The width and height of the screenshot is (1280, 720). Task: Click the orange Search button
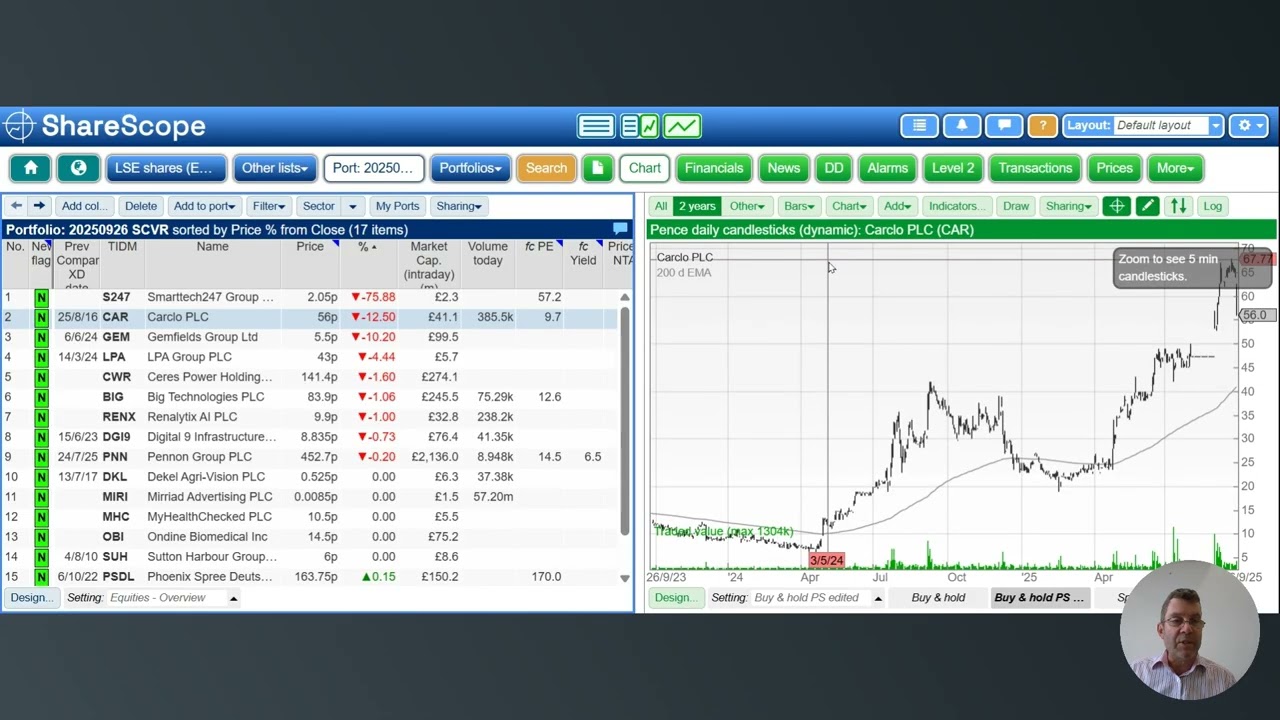[546, 168]
